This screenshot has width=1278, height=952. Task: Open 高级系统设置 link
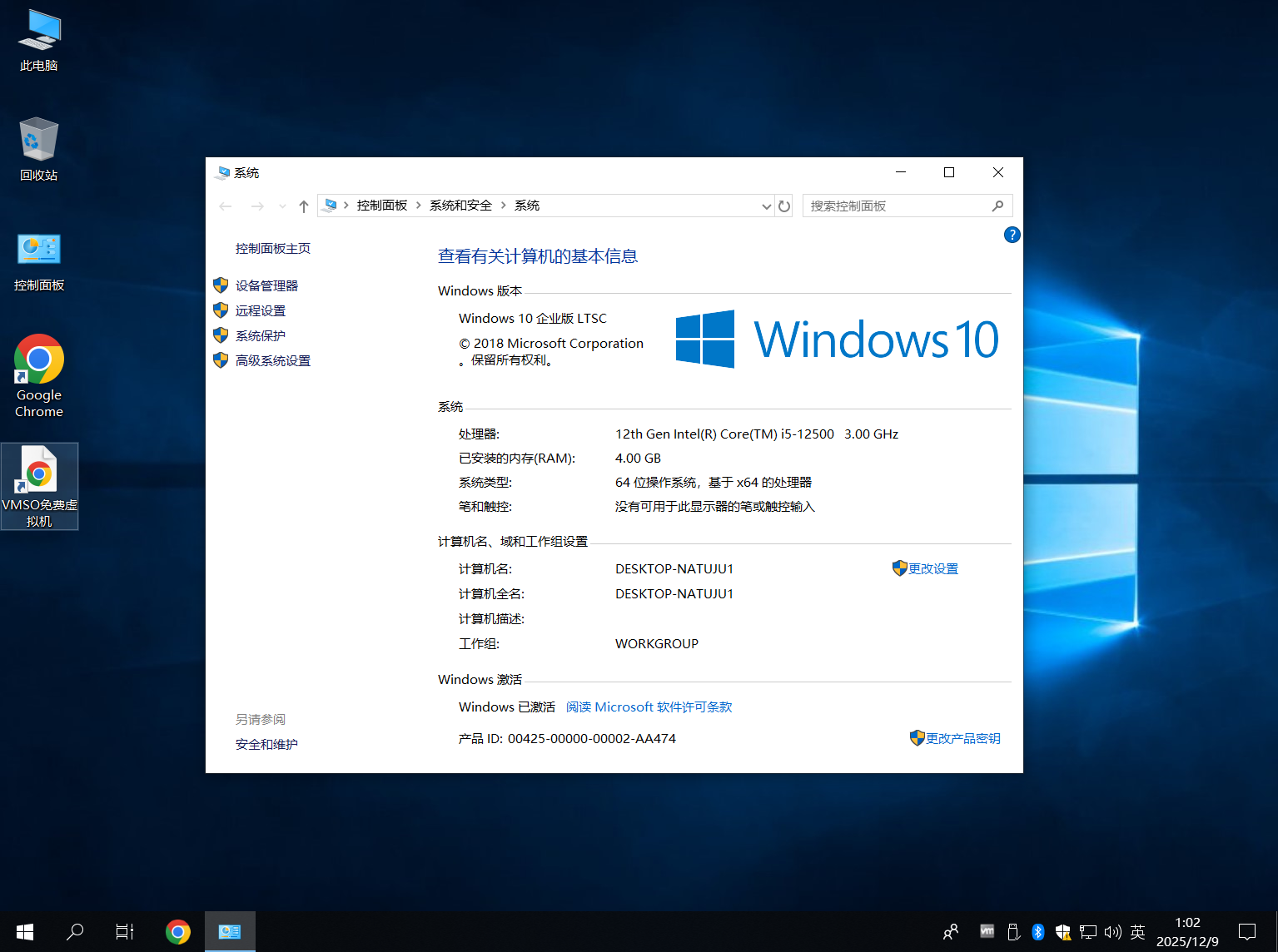click(272, 360)
